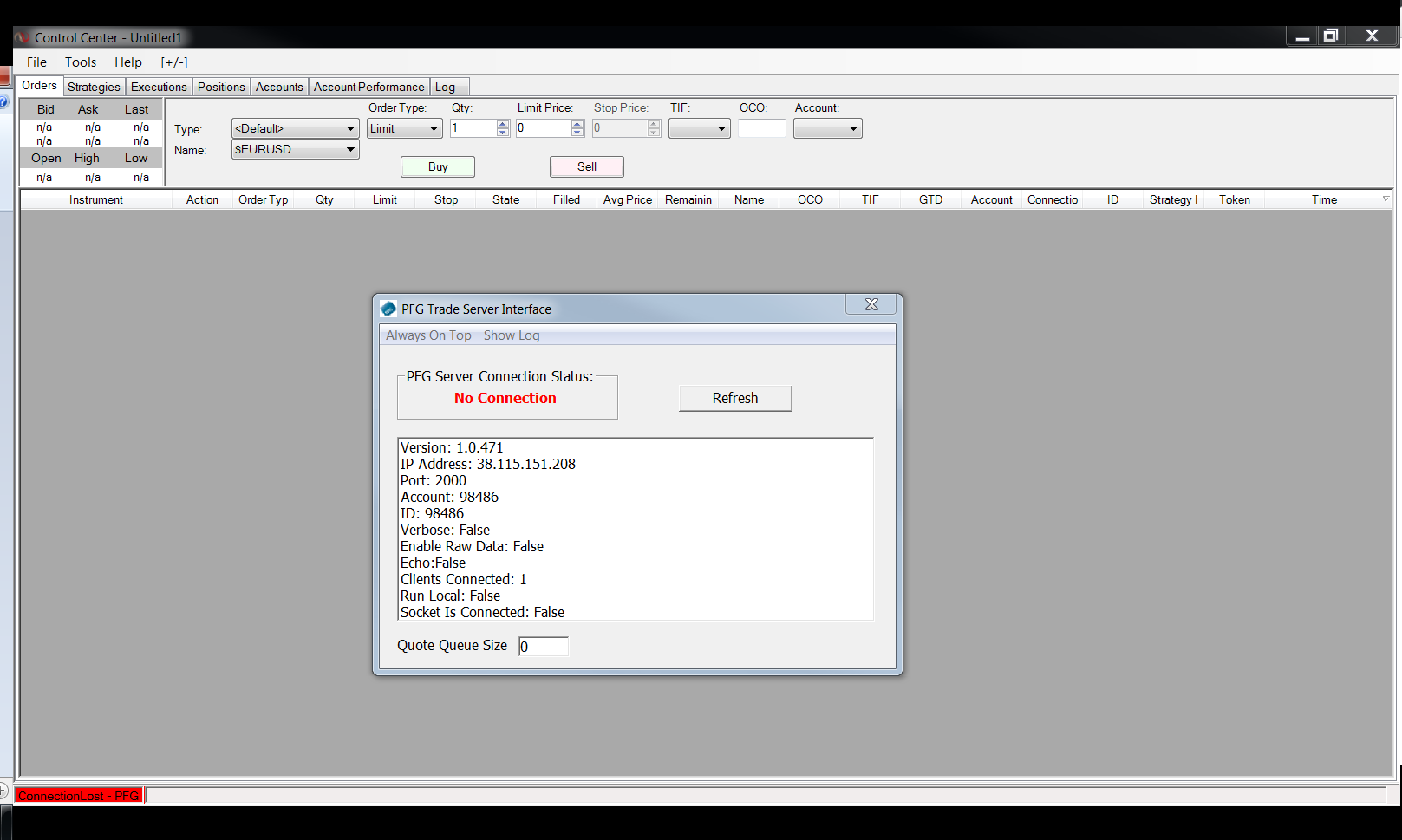
Task: Click the Limit column header
Action: (385, 199)
